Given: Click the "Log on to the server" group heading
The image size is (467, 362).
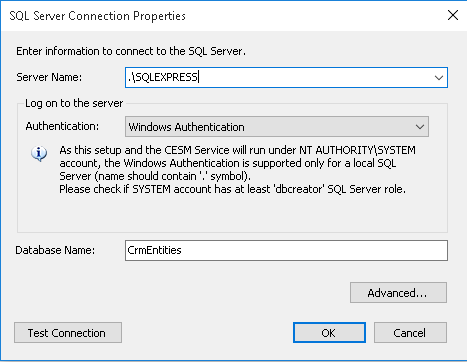Looking at the screenshot, I should click(x=74, y=103).
